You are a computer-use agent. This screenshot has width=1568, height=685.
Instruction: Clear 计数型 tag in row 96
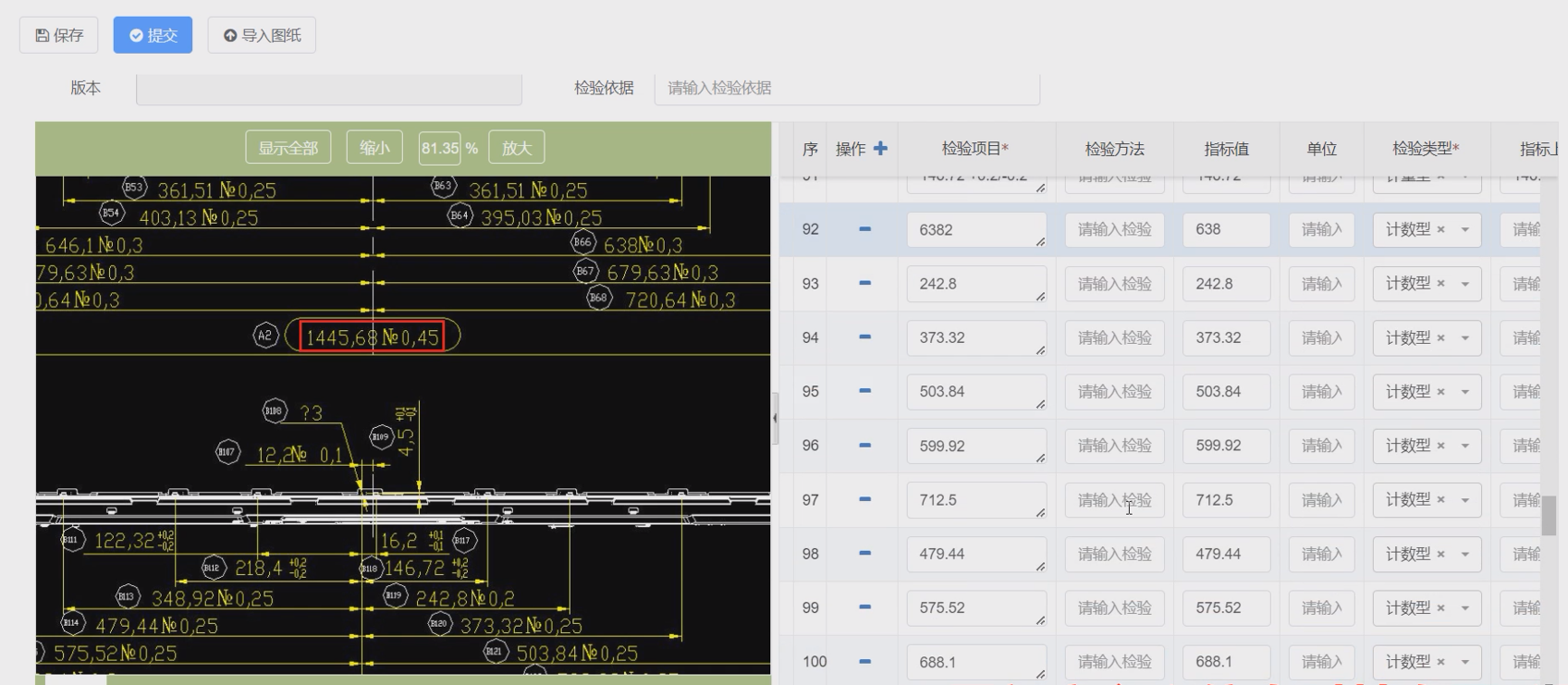pos(1440,446)
